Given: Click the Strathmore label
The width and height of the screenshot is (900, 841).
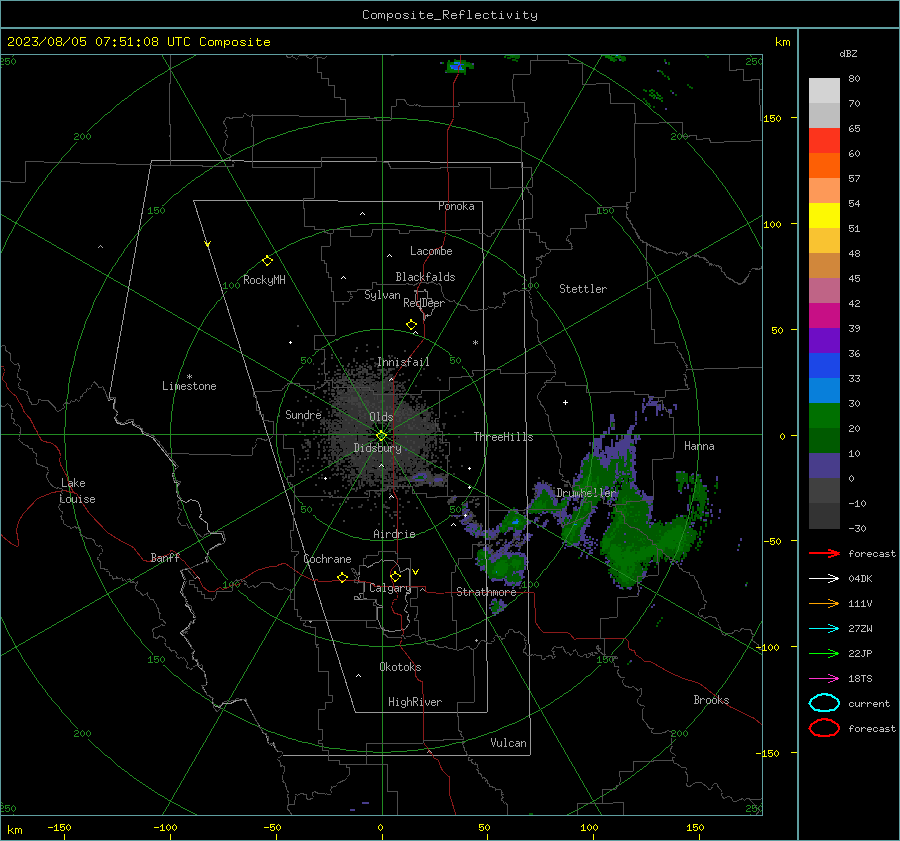Looking at the screenshot, I should pyautogui.click(x=486, y=592).
